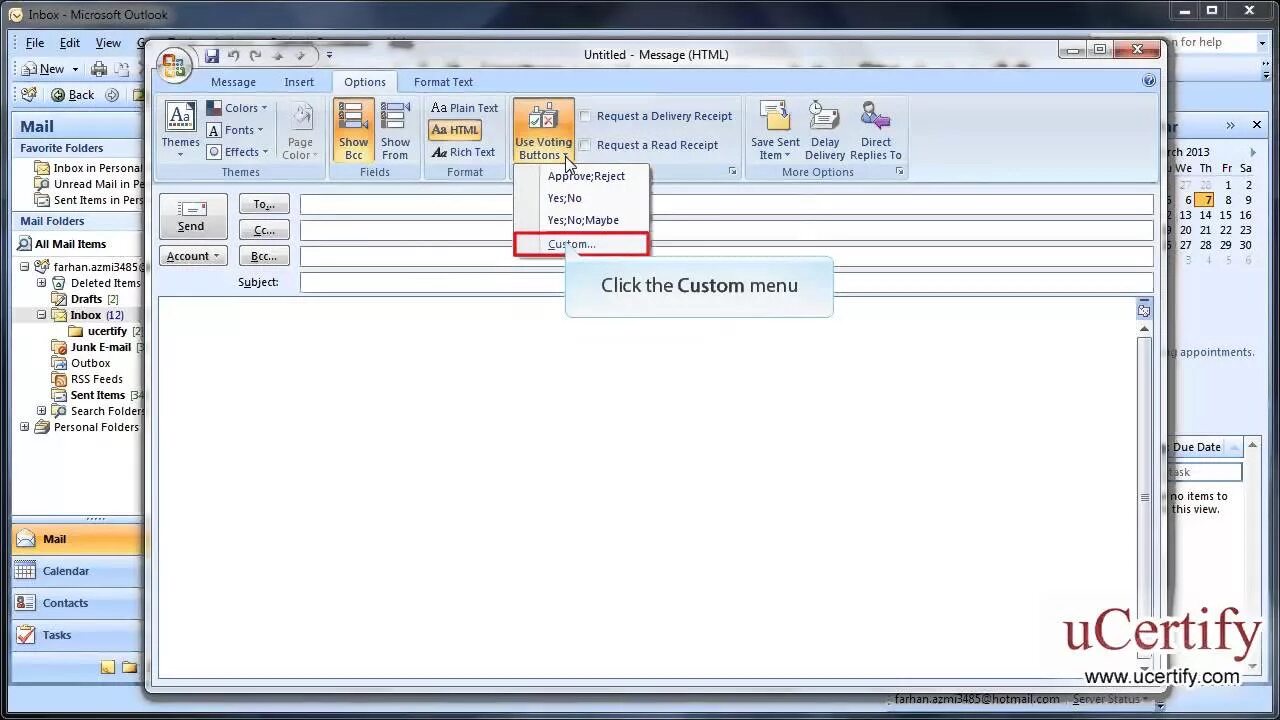Open Save Sent Item dropdown
This screenshot has height=720, width=1280.
775,130
